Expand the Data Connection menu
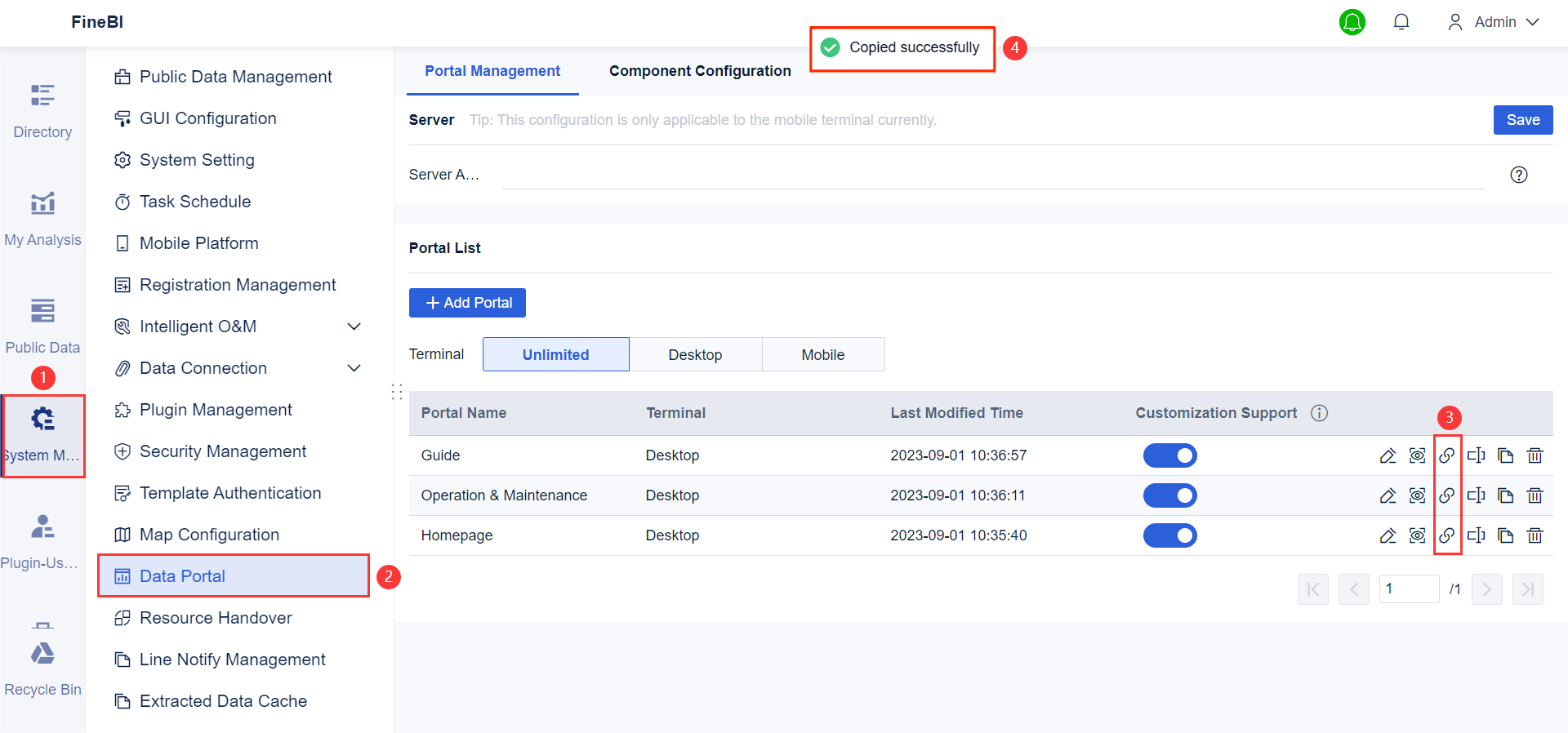The width and height of the screenshot is (1568, 733). click(354, 368)
